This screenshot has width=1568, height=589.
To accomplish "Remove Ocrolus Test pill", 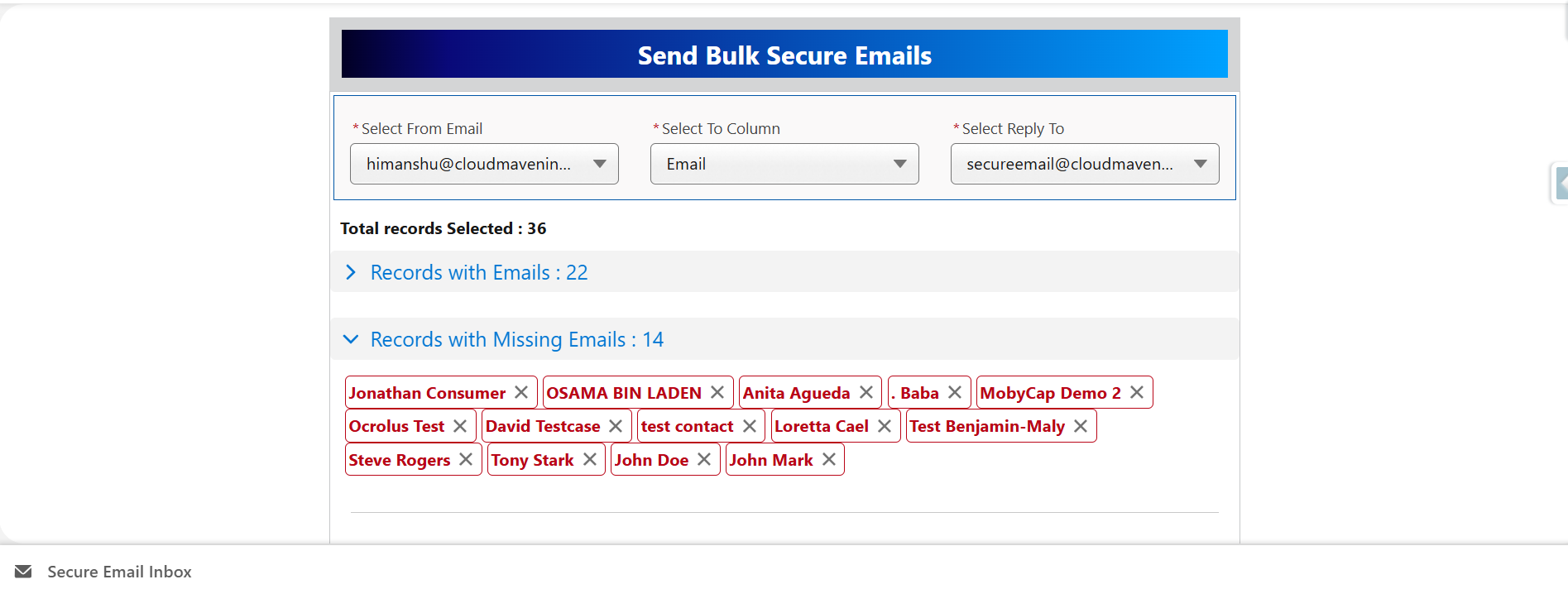I will point(460,426).
